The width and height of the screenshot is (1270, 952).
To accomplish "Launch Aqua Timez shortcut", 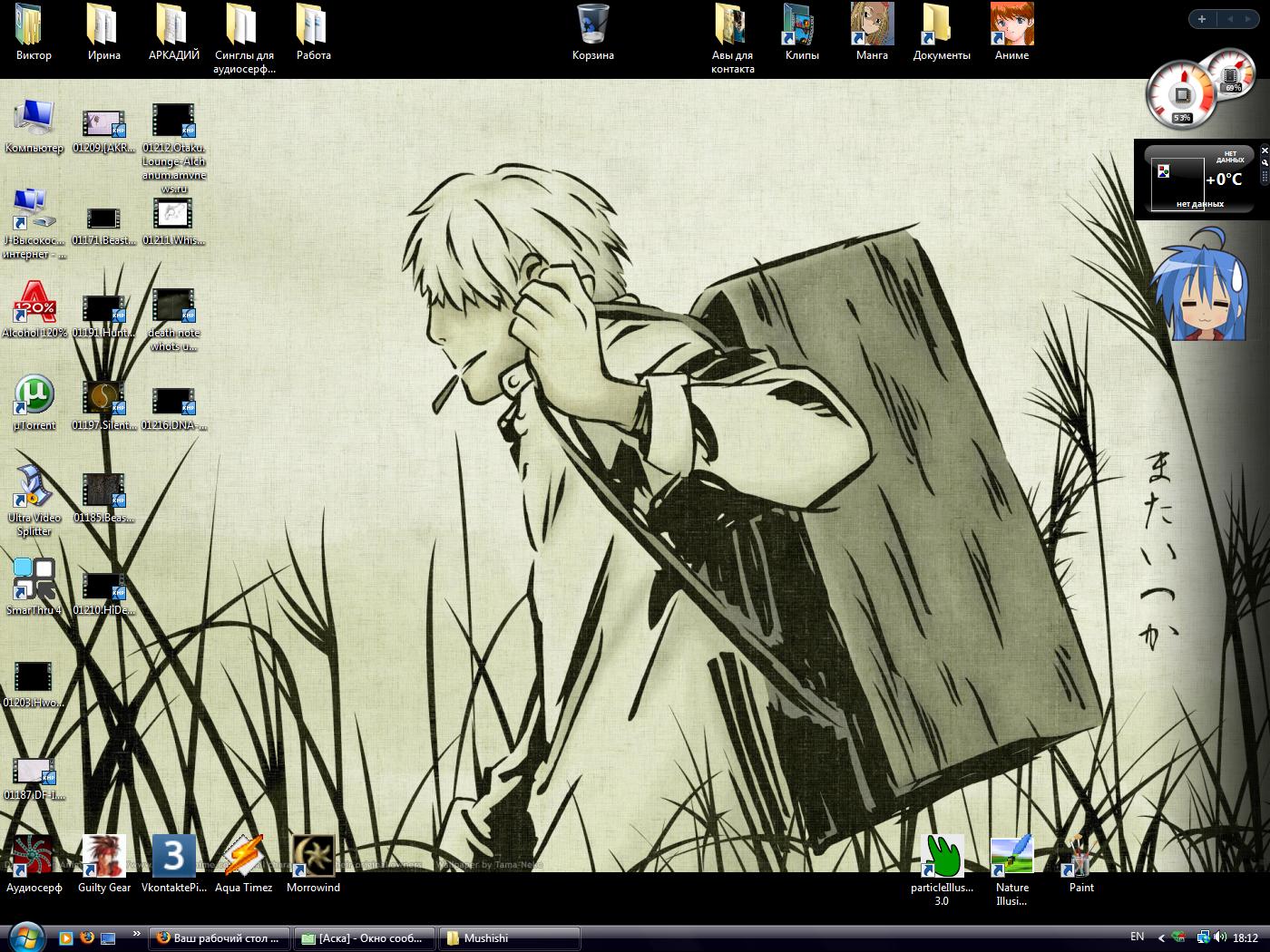I will pyautogui.click(x=243, y=865).
